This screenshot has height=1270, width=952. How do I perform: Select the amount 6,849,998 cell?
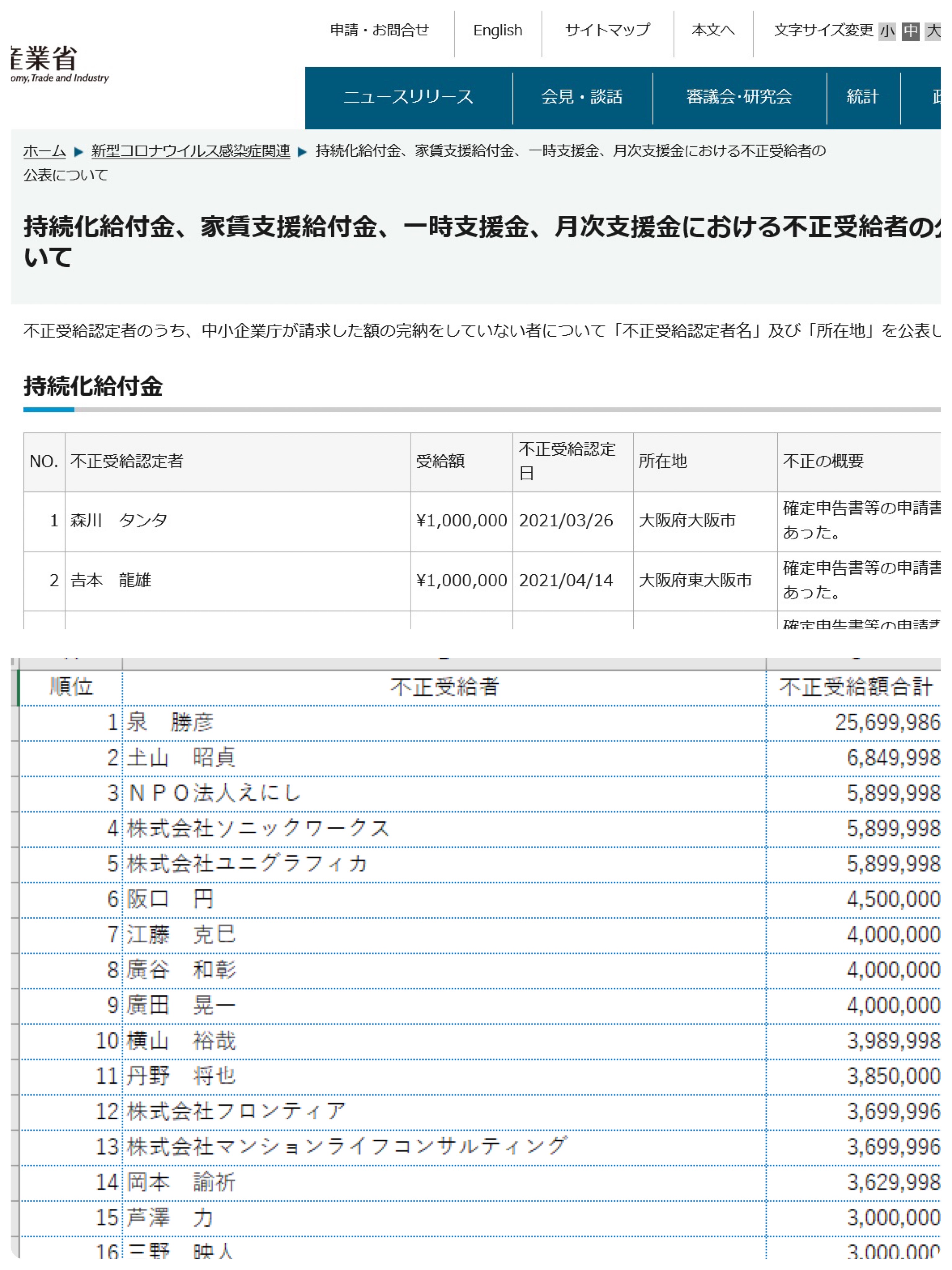point(854,758)
